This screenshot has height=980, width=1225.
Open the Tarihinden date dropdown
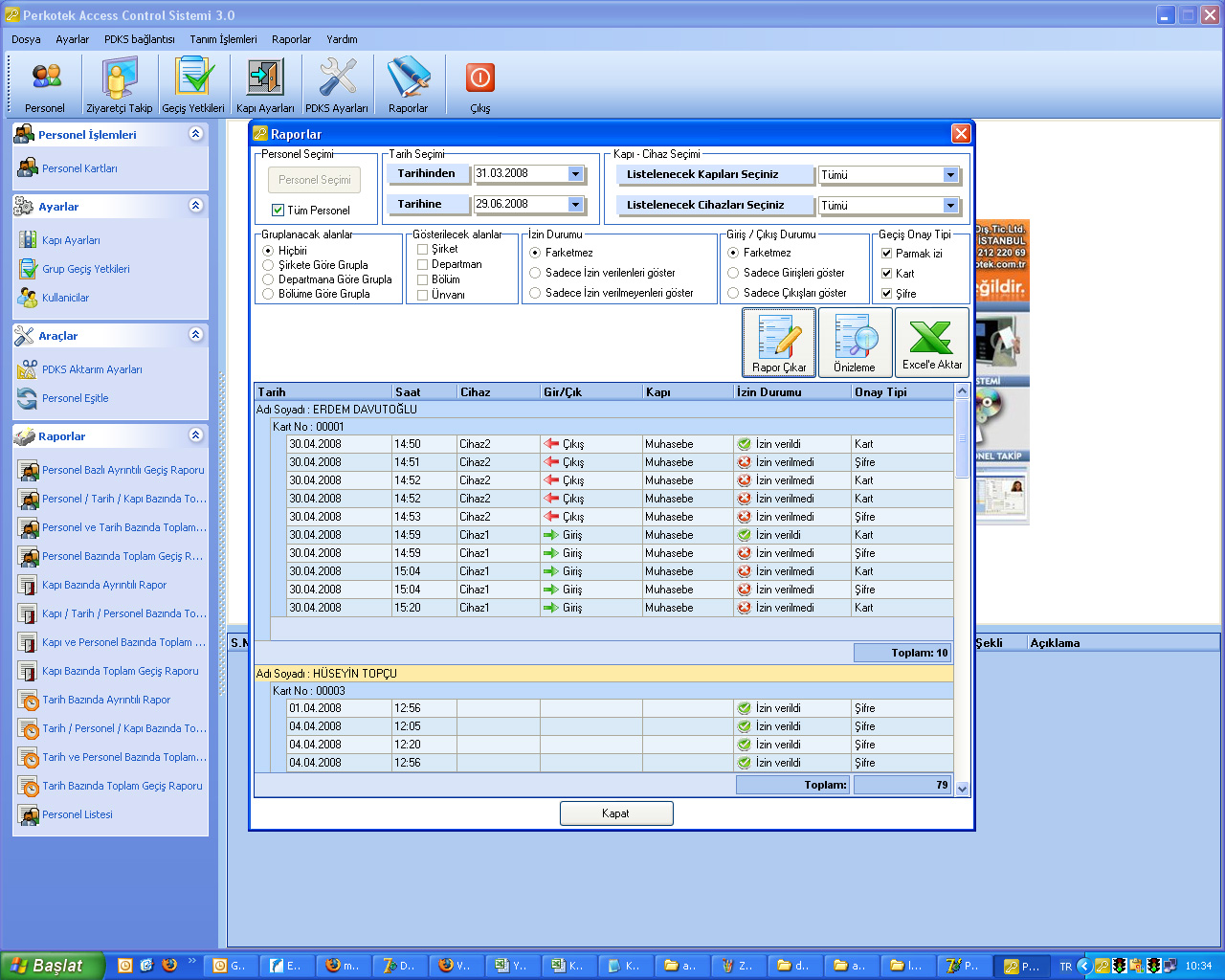[575, 174]
